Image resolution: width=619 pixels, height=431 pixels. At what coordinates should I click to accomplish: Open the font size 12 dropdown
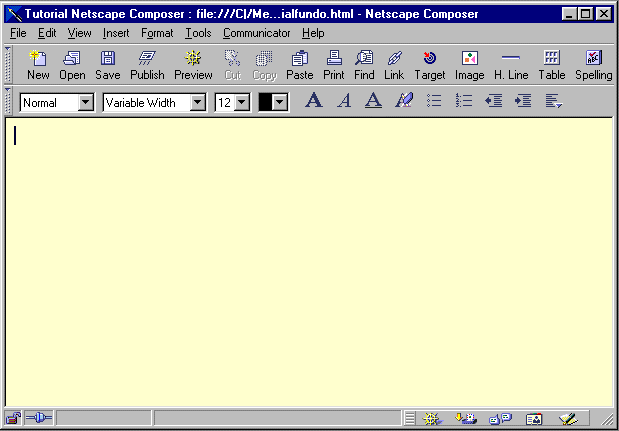[241, 102]
